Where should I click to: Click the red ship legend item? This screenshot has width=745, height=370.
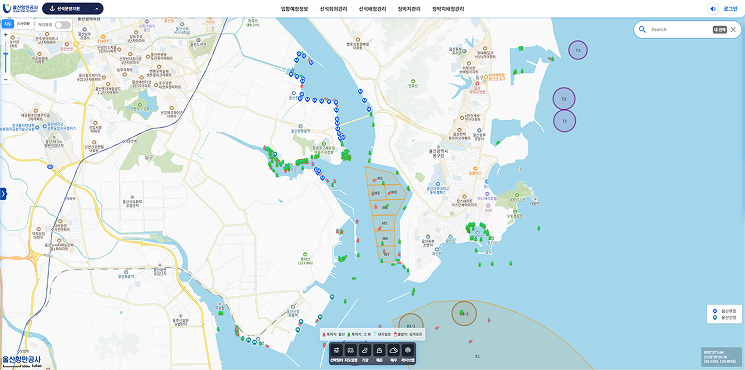(334, 334)
